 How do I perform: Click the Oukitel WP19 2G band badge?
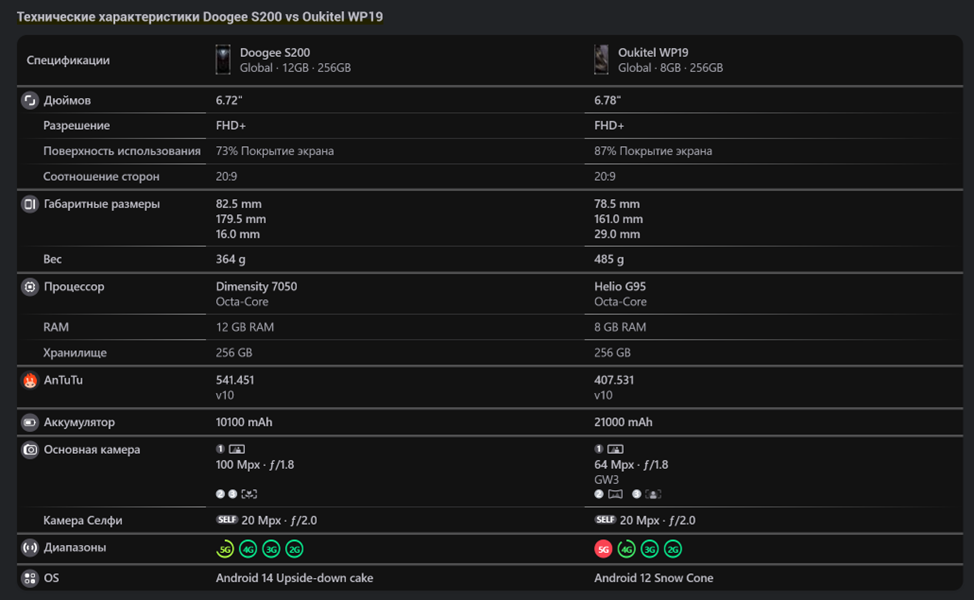pos(673,549)
